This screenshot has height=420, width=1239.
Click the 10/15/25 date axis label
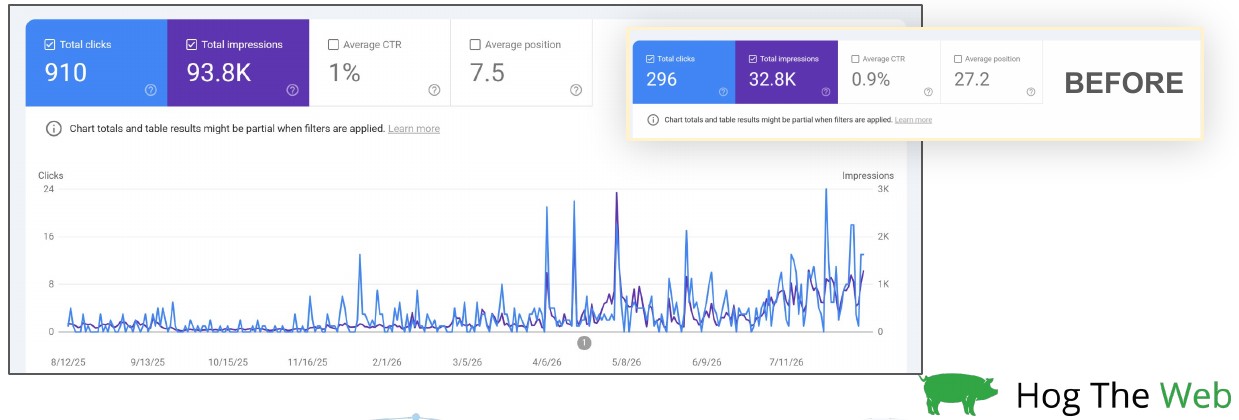tap(228, 363)
